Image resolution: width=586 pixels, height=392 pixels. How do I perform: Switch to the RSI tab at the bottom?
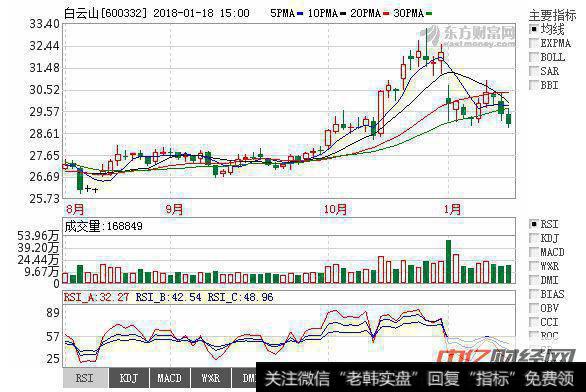[x=85, y=378]
